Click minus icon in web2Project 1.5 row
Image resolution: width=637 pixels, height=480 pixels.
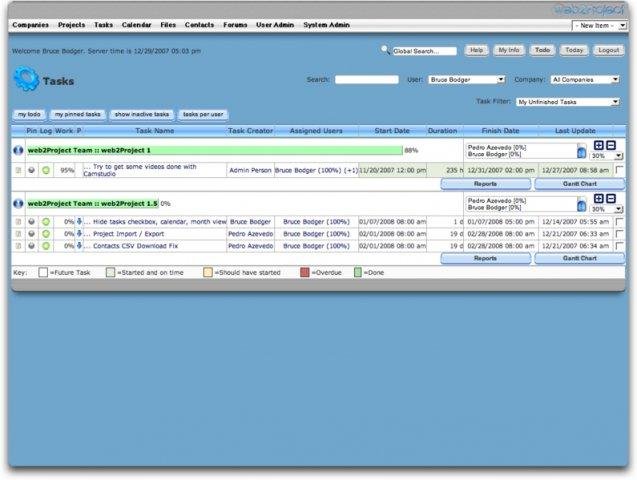611,198
